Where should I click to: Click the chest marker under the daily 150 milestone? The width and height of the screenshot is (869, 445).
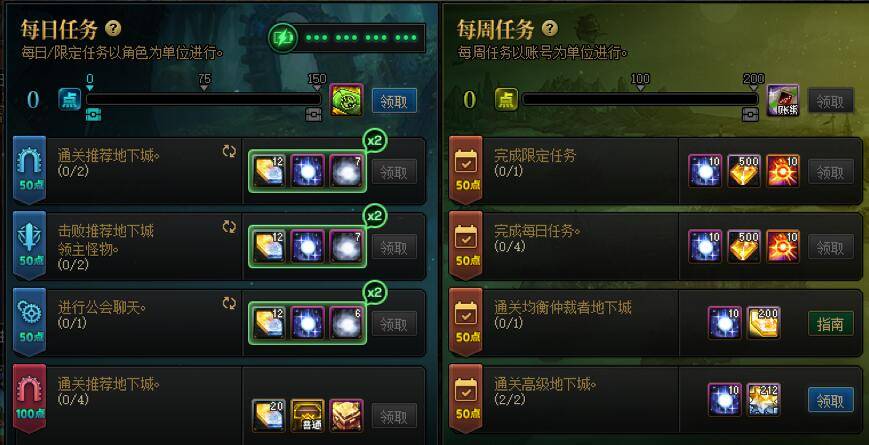tap(313, 114)
